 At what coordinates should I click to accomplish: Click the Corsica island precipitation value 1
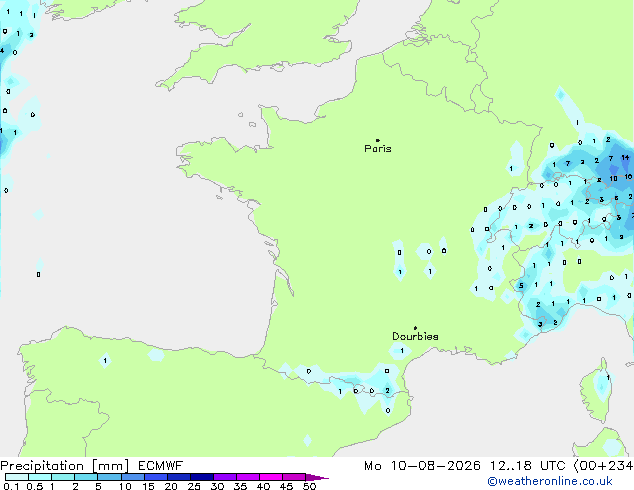click(x=608, y=378)
